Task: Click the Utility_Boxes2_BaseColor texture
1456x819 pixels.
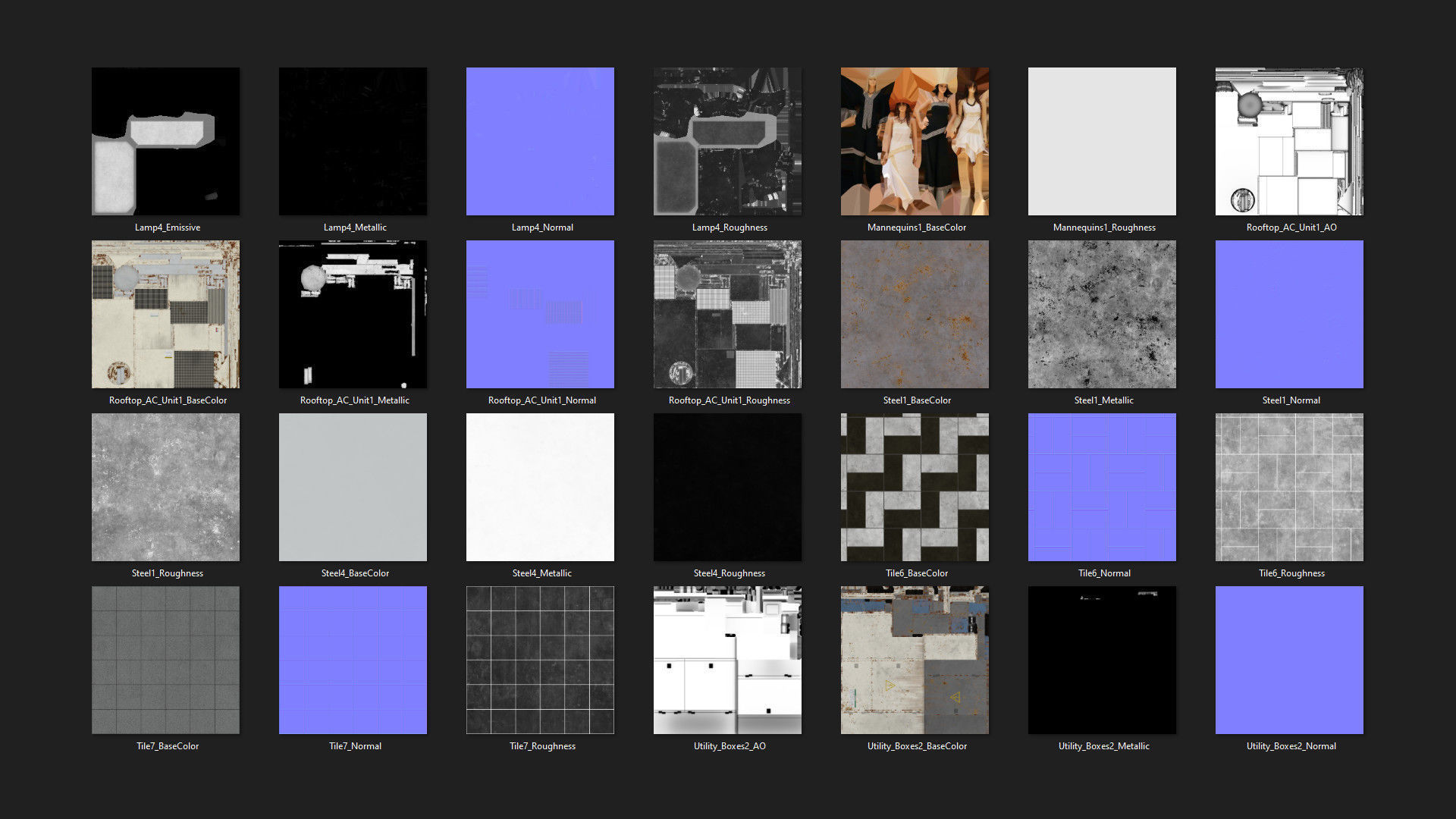Action: 915,660
